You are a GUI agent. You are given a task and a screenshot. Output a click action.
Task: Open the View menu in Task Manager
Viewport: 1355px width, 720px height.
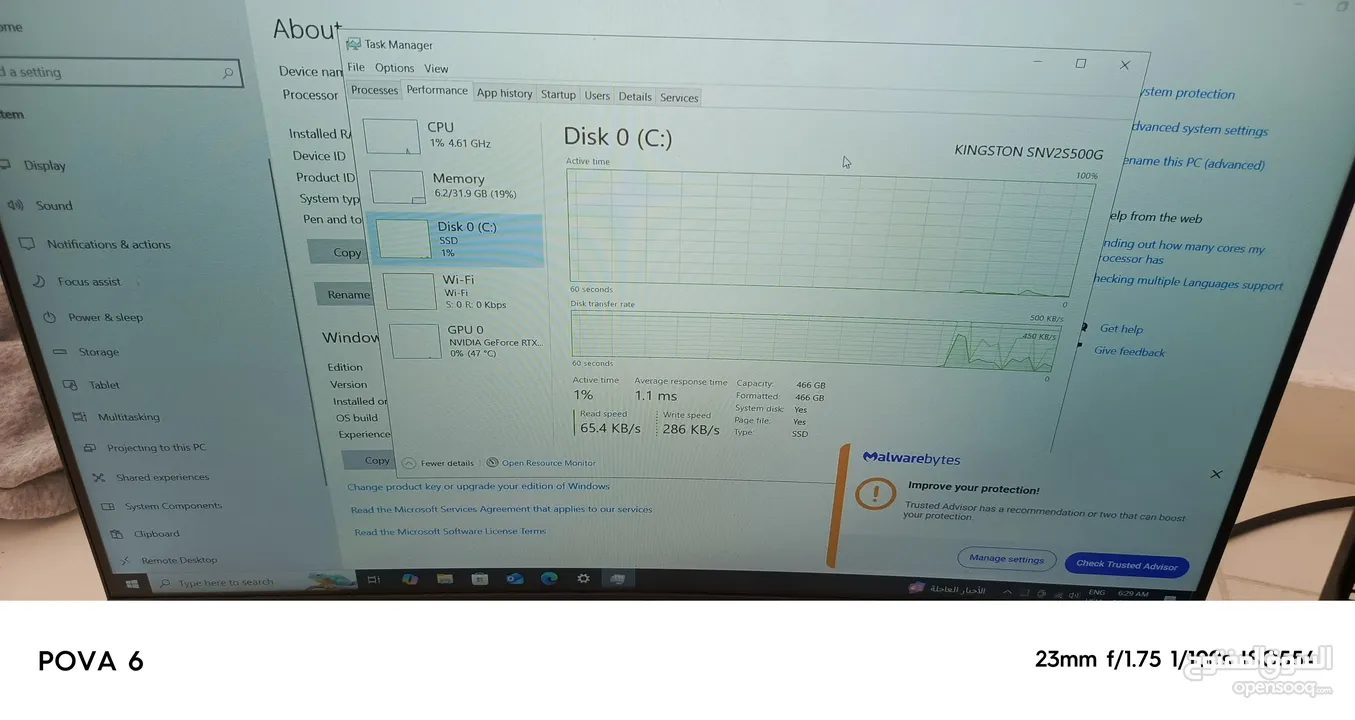tap(436, 69)
